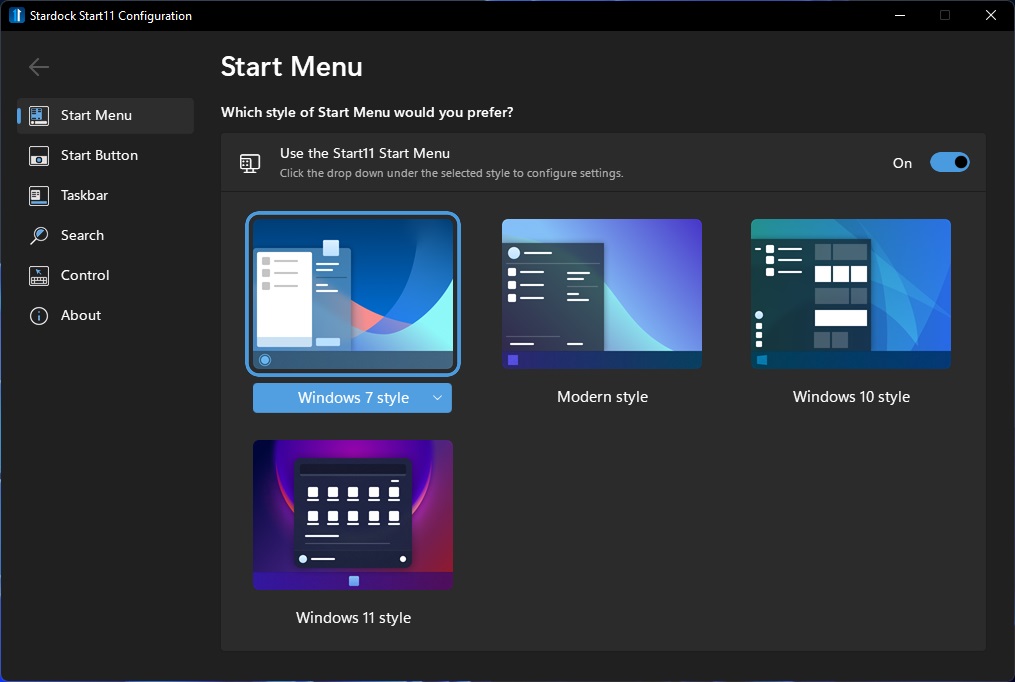Click the Modern style label

pyautogui.click(x=603, y=397)
